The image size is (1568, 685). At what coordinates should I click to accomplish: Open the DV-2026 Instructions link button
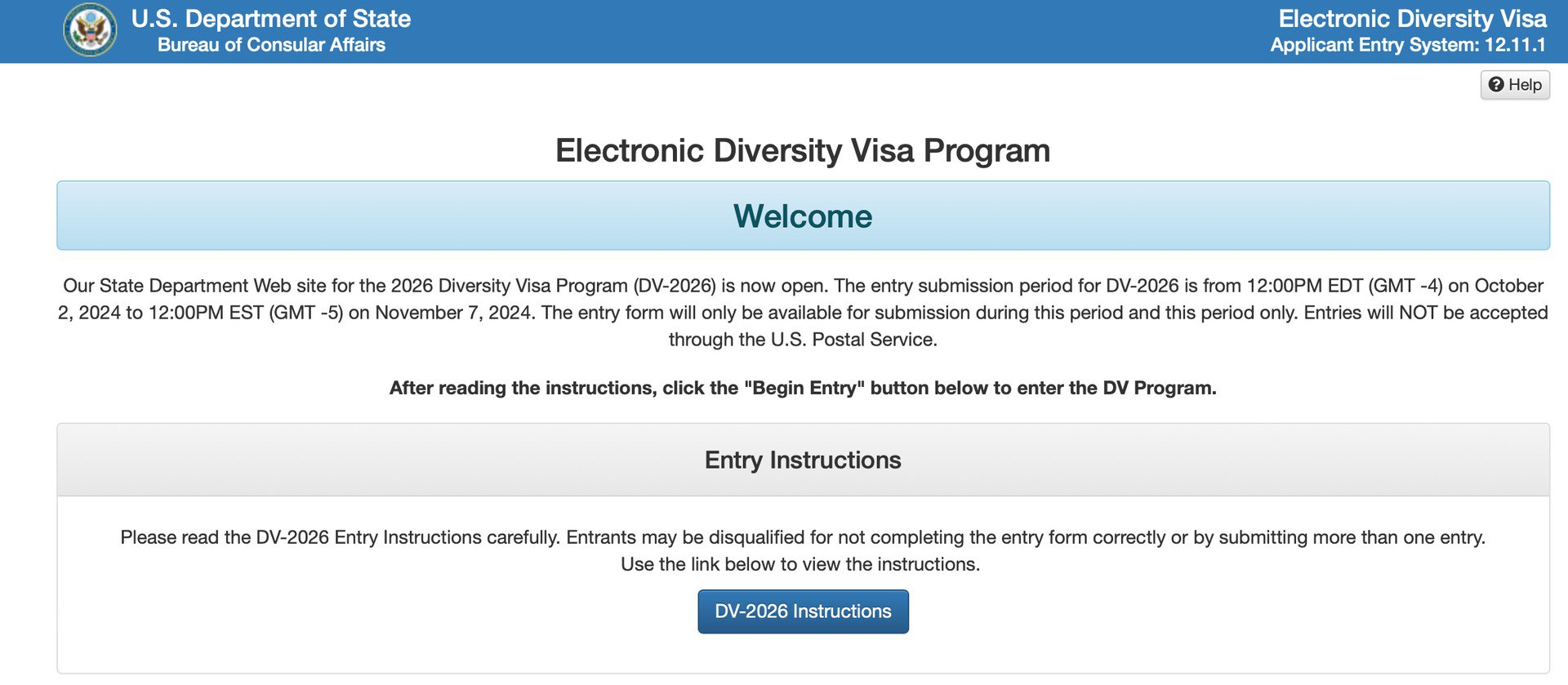click(803, 612)
